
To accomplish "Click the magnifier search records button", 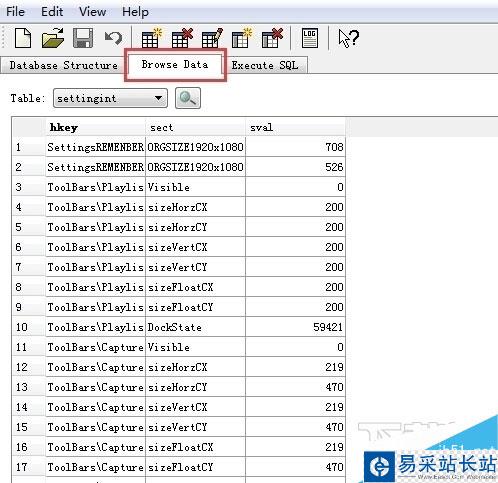I will click(188, 98).
